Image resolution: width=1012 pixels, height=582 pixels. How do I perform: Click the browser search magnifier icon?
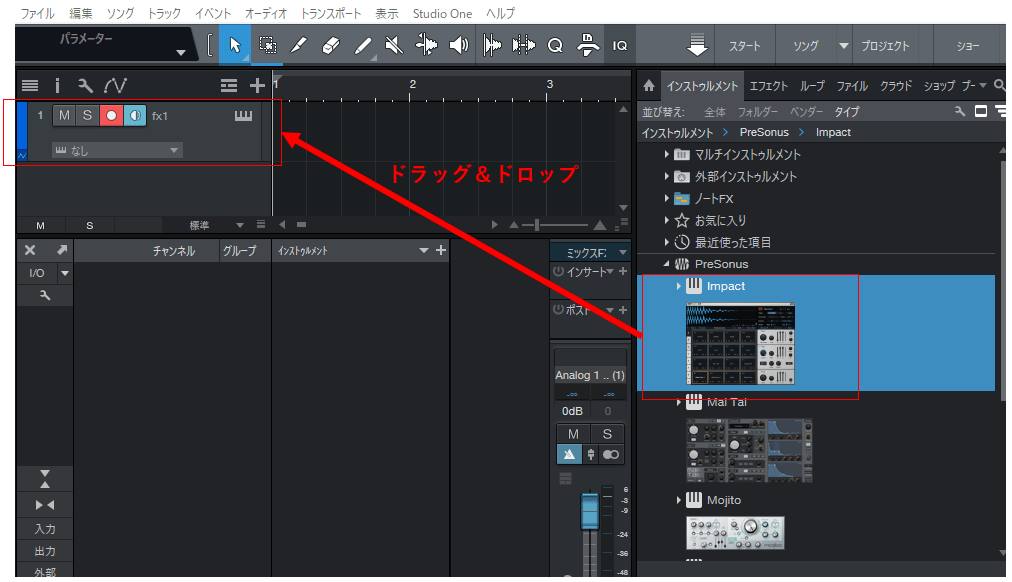(999, 85)
